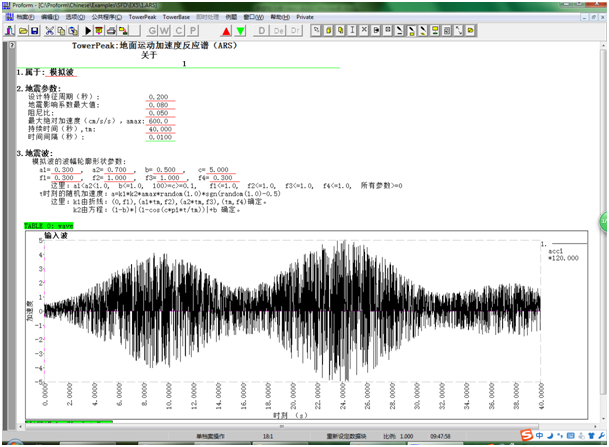The height and width of the screenshot is (447, 609).
Task: Open the Private menu
Action: click(x=305, y=17)
